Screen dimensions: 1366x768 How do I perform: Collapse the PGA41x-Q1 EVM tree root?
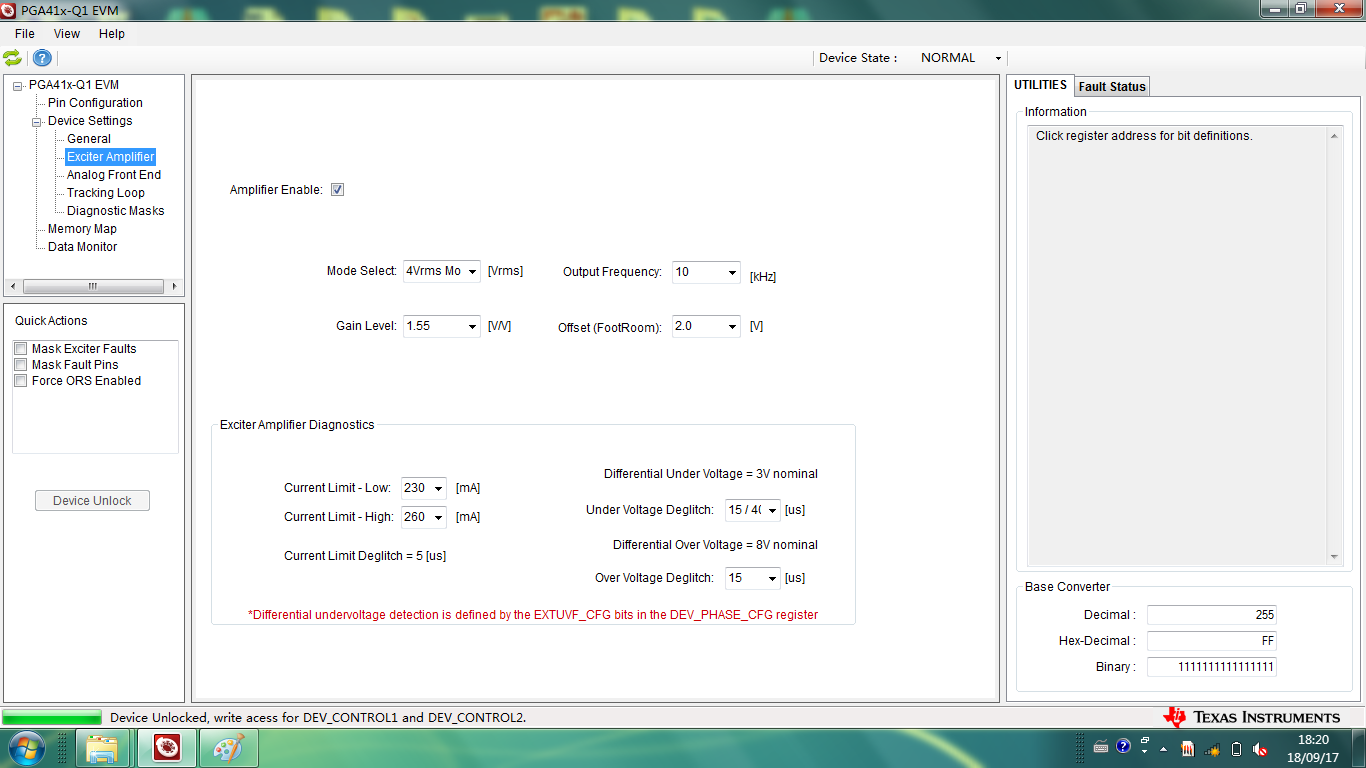point(18,86)
